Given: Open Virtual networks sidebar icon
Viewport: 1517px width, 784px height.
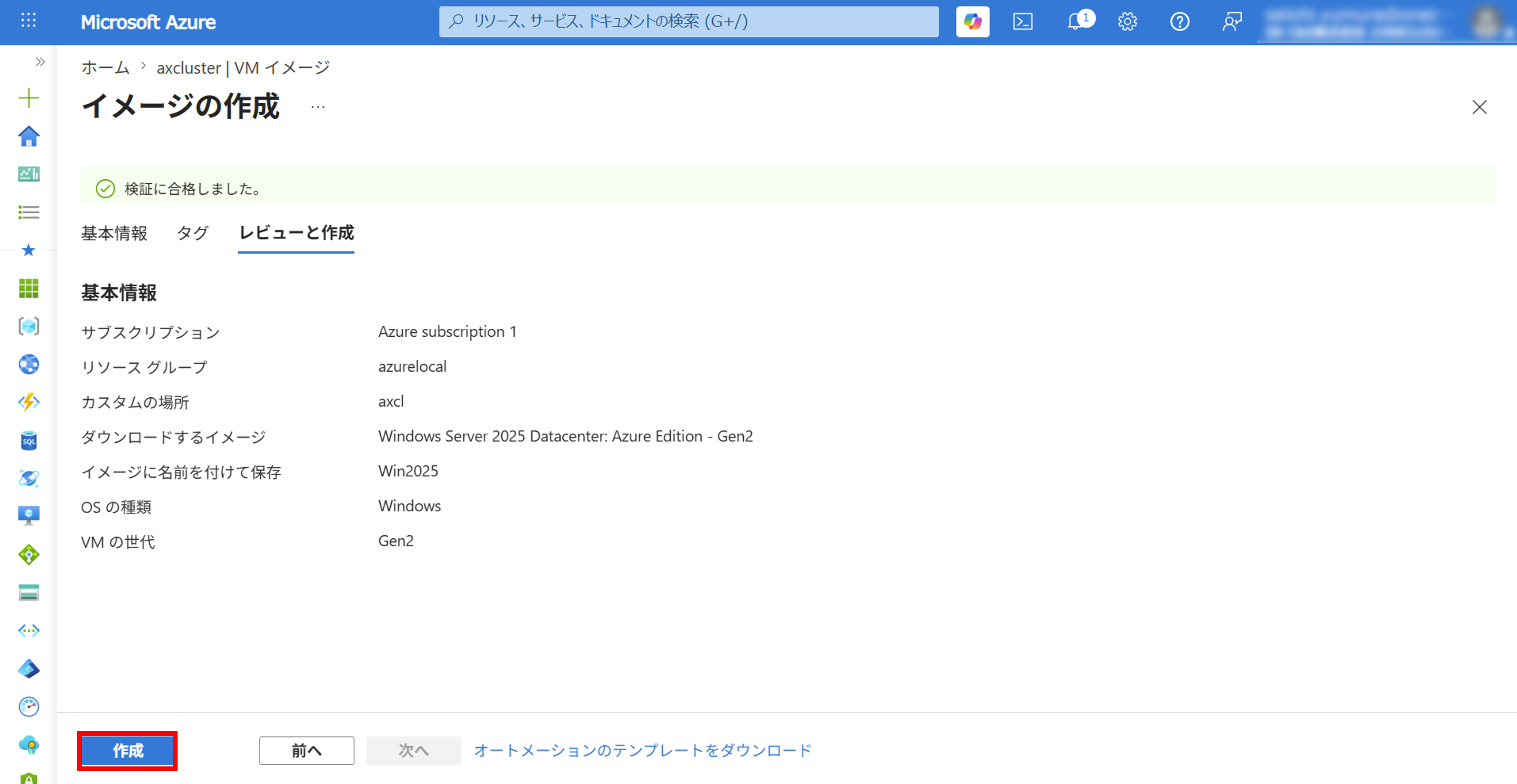Looking at the screenshot, I should [x=28, y=630].
